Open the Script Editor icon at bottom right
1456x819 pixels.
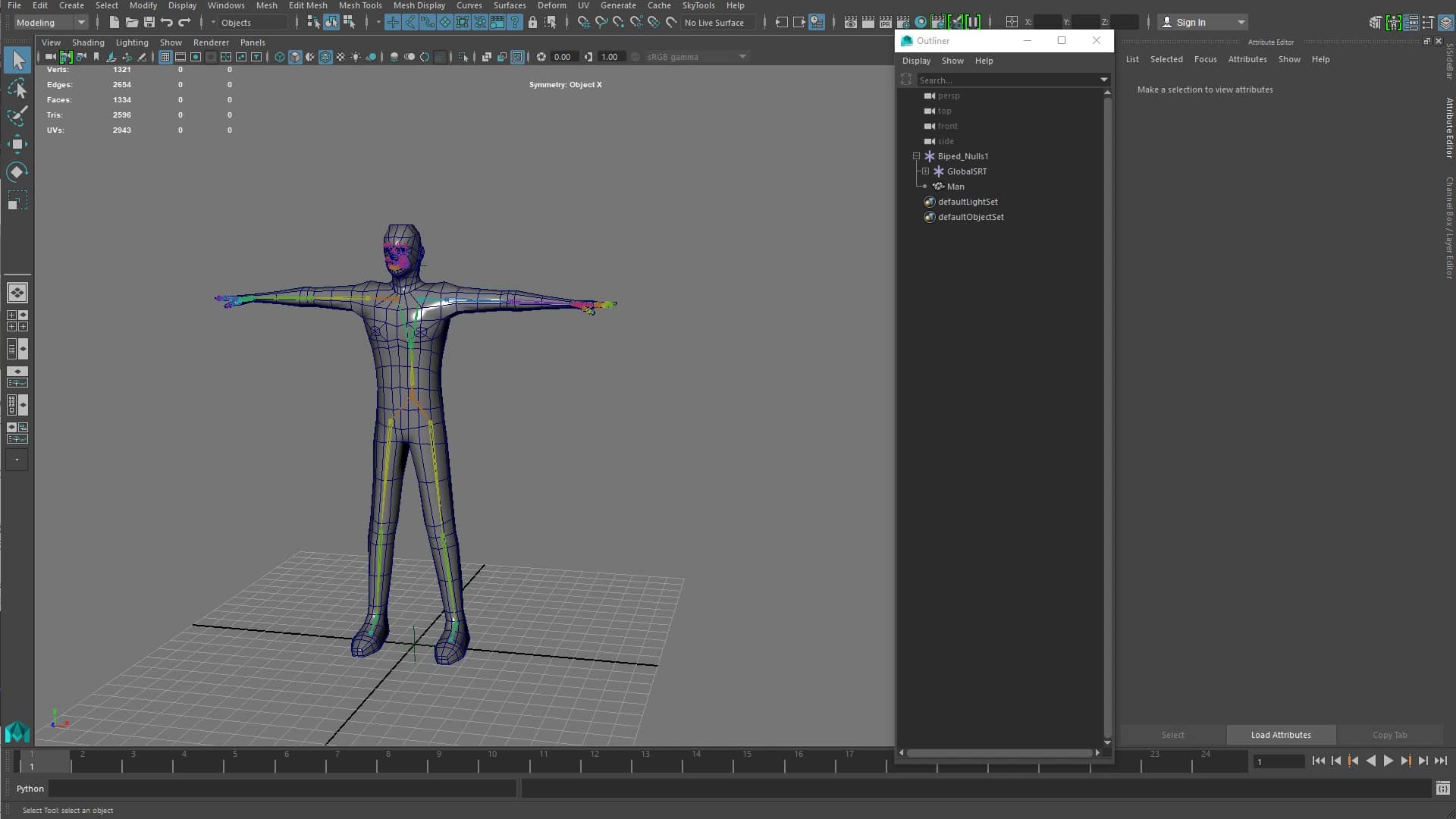[x=1443, y=789]
